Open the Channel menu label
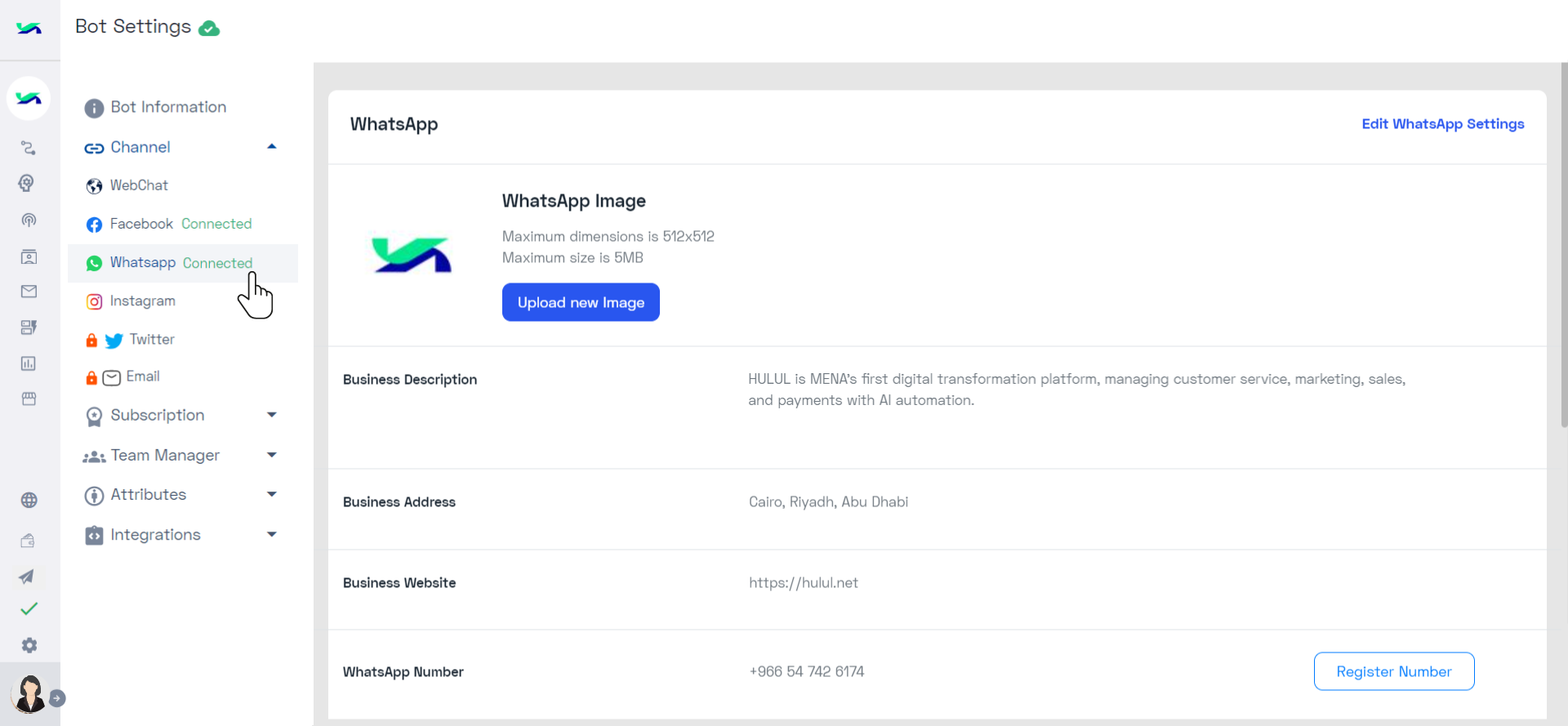 click(x=140, y=147)
